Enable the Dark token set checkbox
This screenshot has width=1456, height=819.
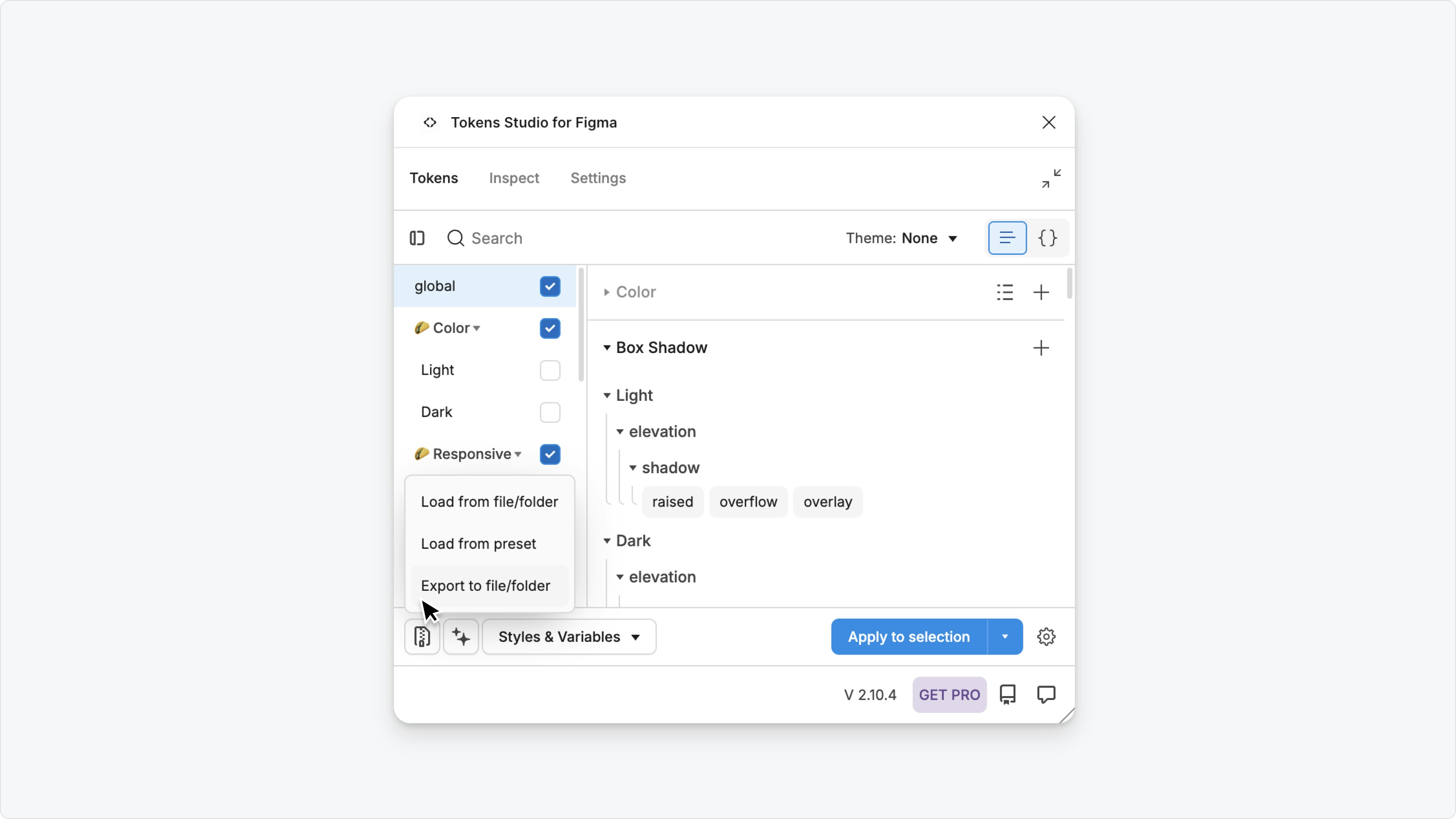coord(549,412)
